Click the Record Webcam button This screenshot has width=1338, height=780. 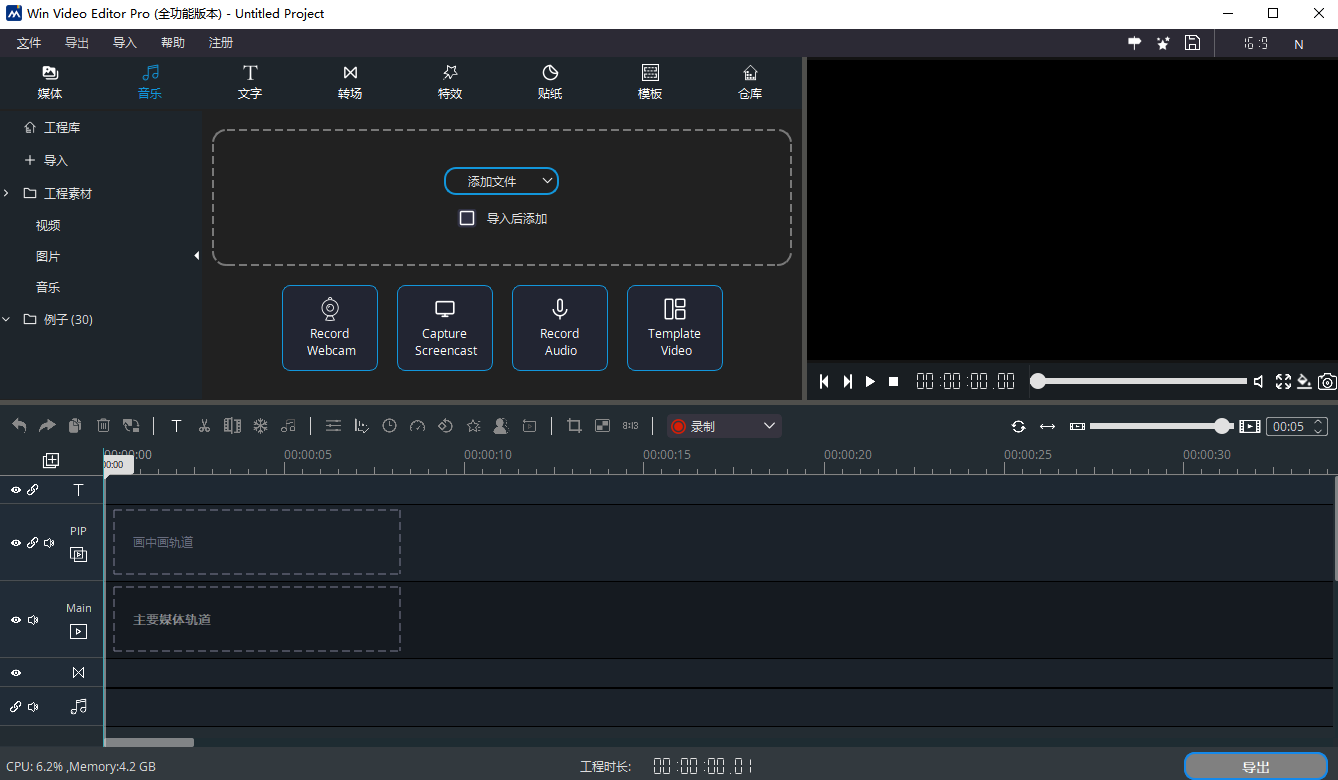coord(330,328)
